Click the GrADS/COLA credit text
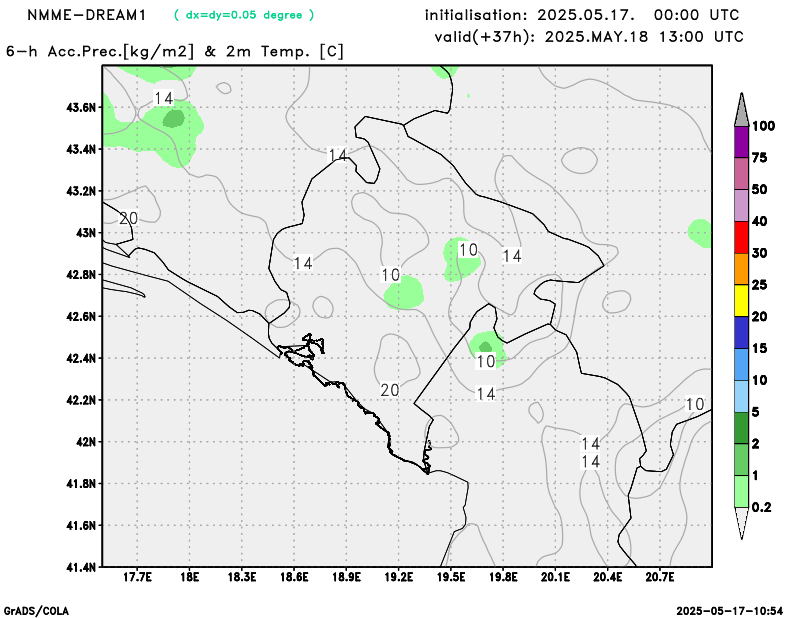800x618 pixels. 36,611
